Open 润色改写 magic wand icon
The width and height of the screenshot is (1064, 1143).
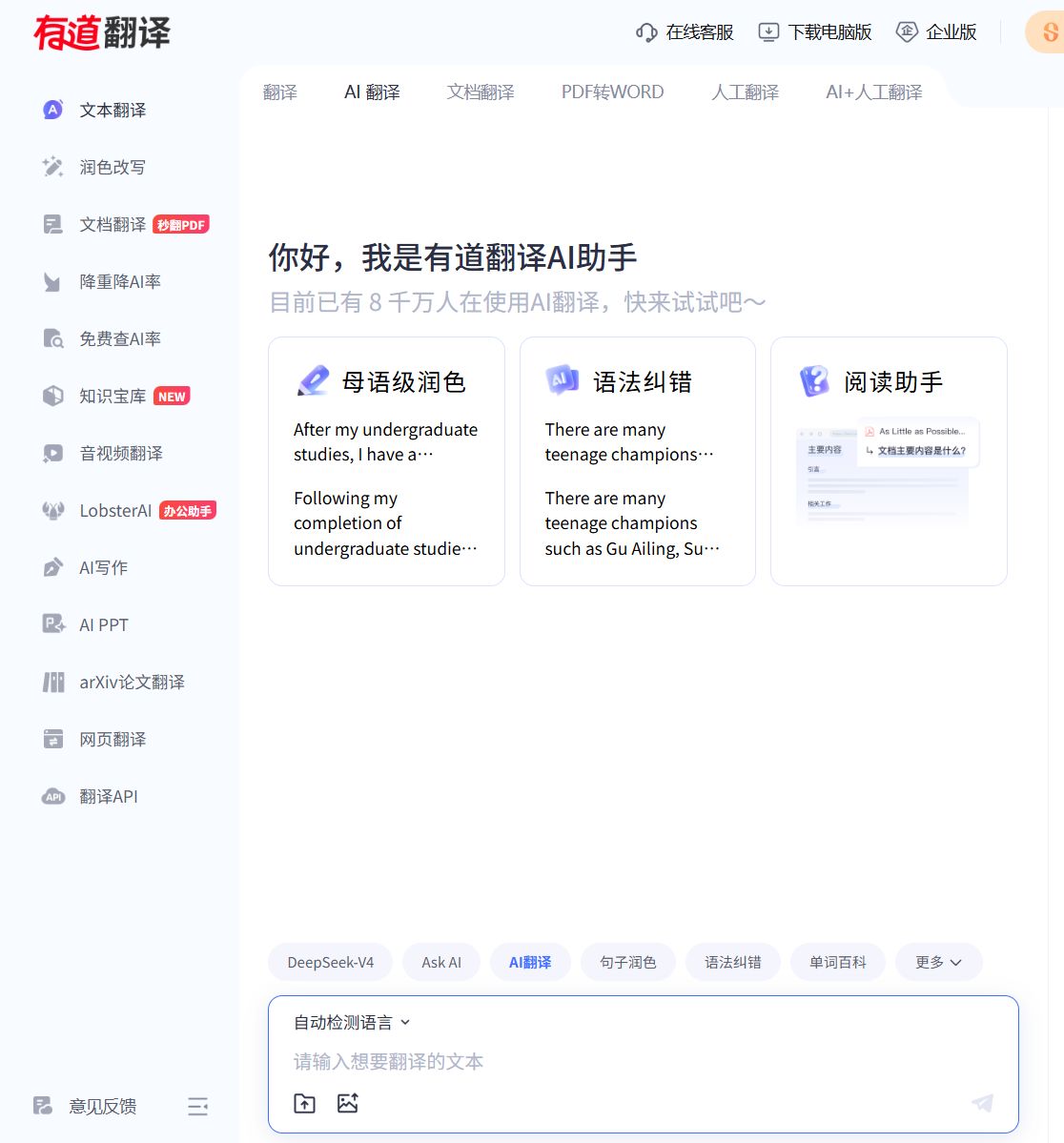[x=52, y=167]
